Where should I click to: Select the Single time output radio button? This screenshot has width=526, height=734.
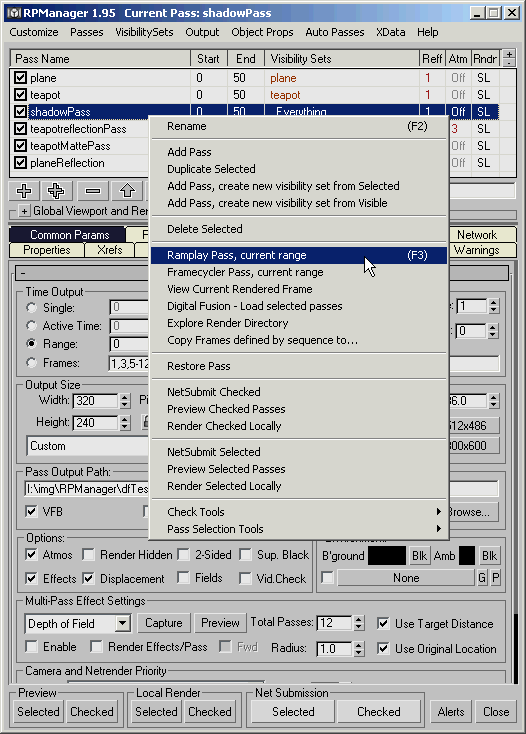coord(31,308)
